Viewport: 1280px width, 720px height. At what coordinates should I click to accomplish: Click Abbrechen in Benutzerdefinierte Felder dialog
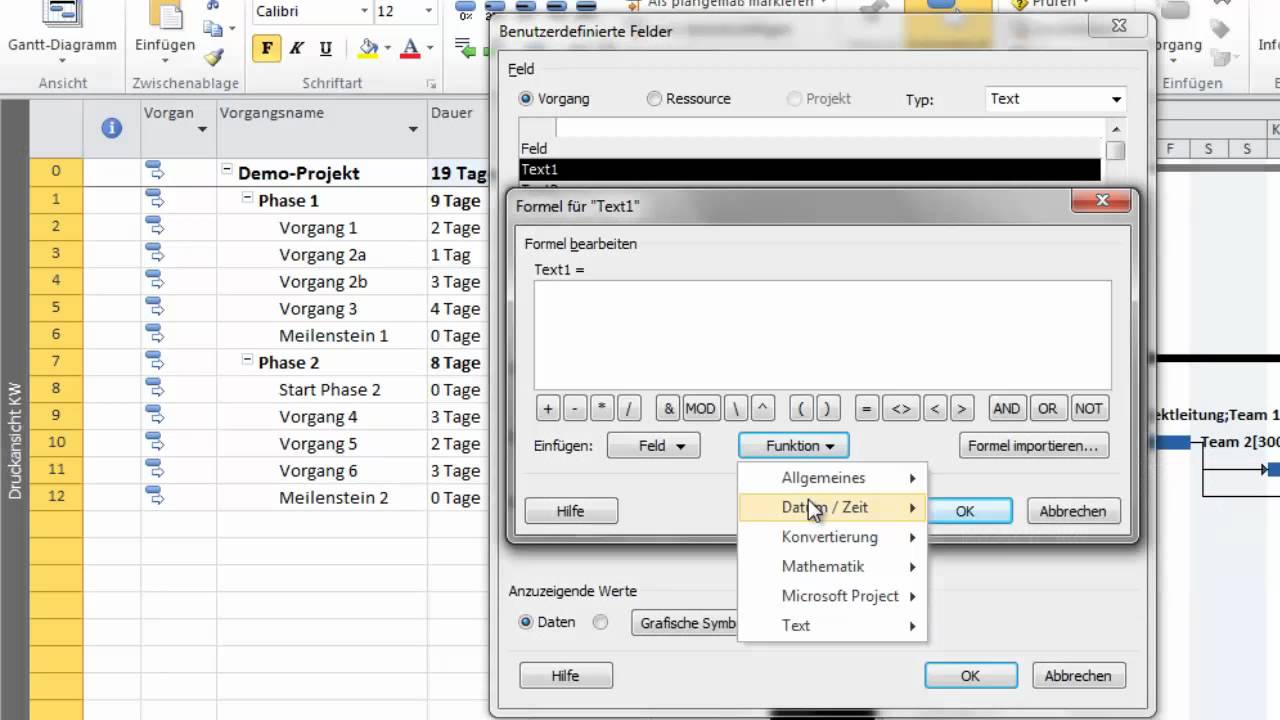pos(1078,676)
